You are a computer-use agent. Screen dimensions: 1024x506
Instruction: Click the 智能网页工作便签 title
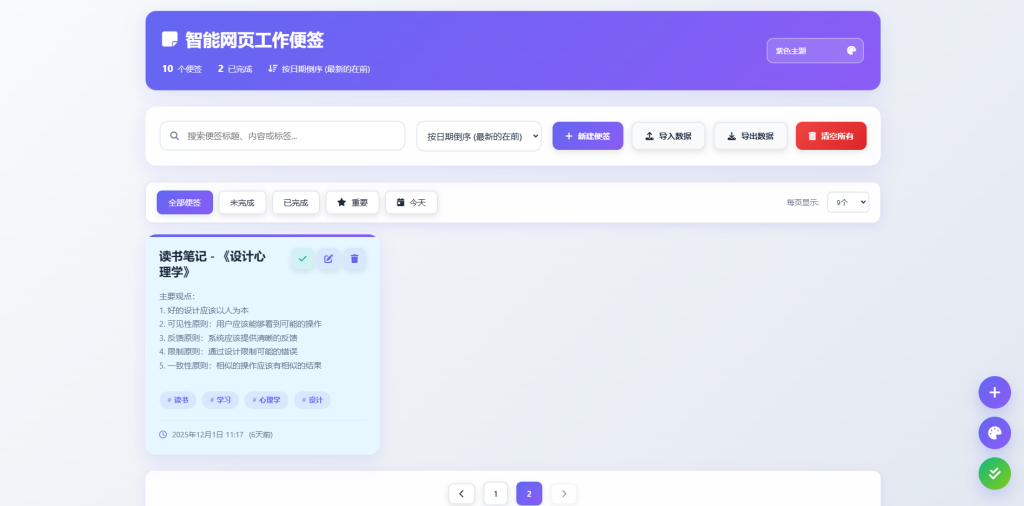[255, 40]
